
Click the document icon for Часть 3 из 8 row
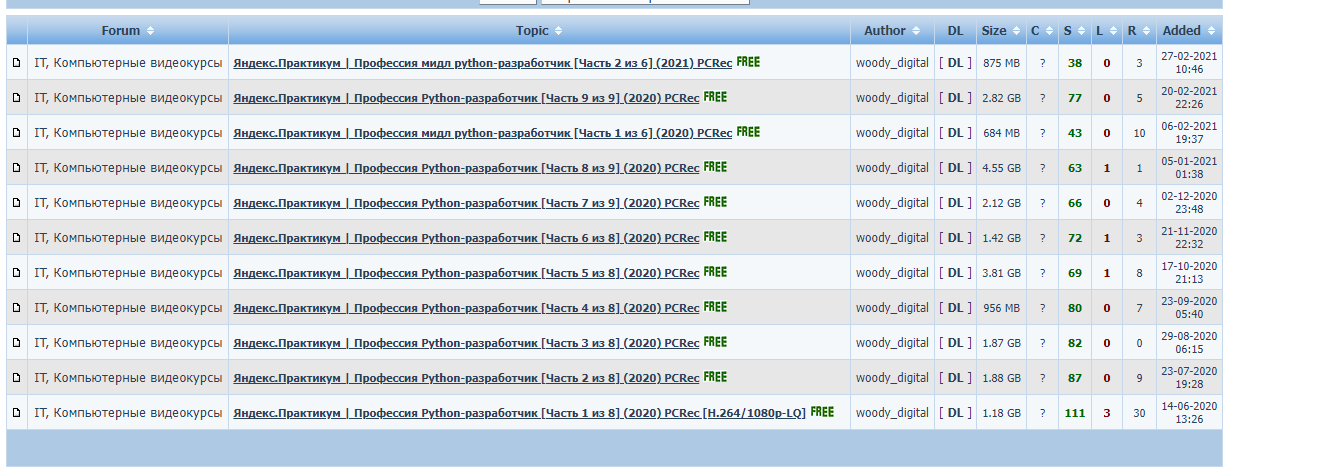tap(16, 343)
